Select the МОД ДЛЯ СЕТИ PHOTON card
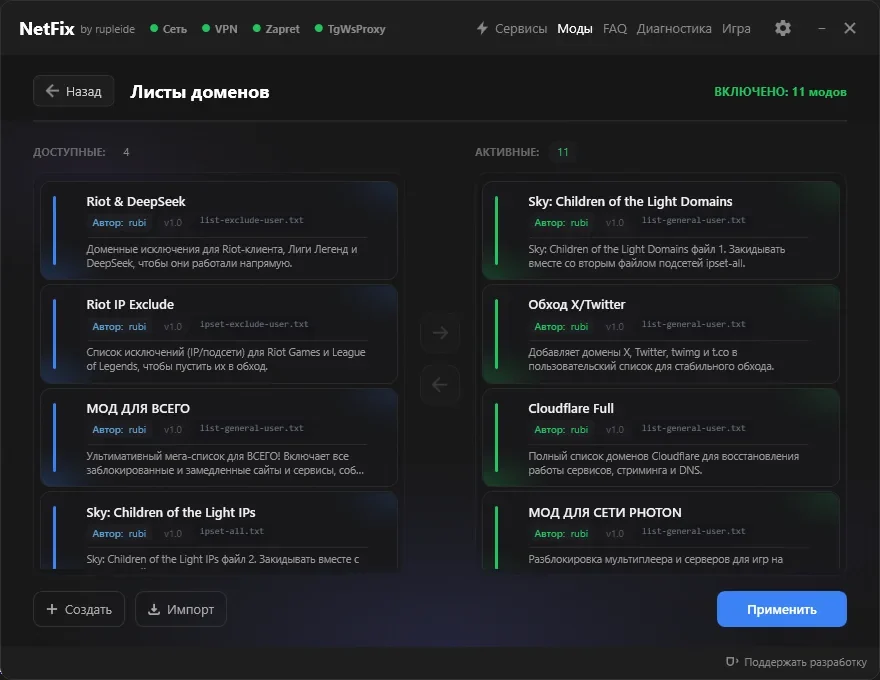This screenshot has width=880, height=680. pyautogui.click(x=661, y=531)
